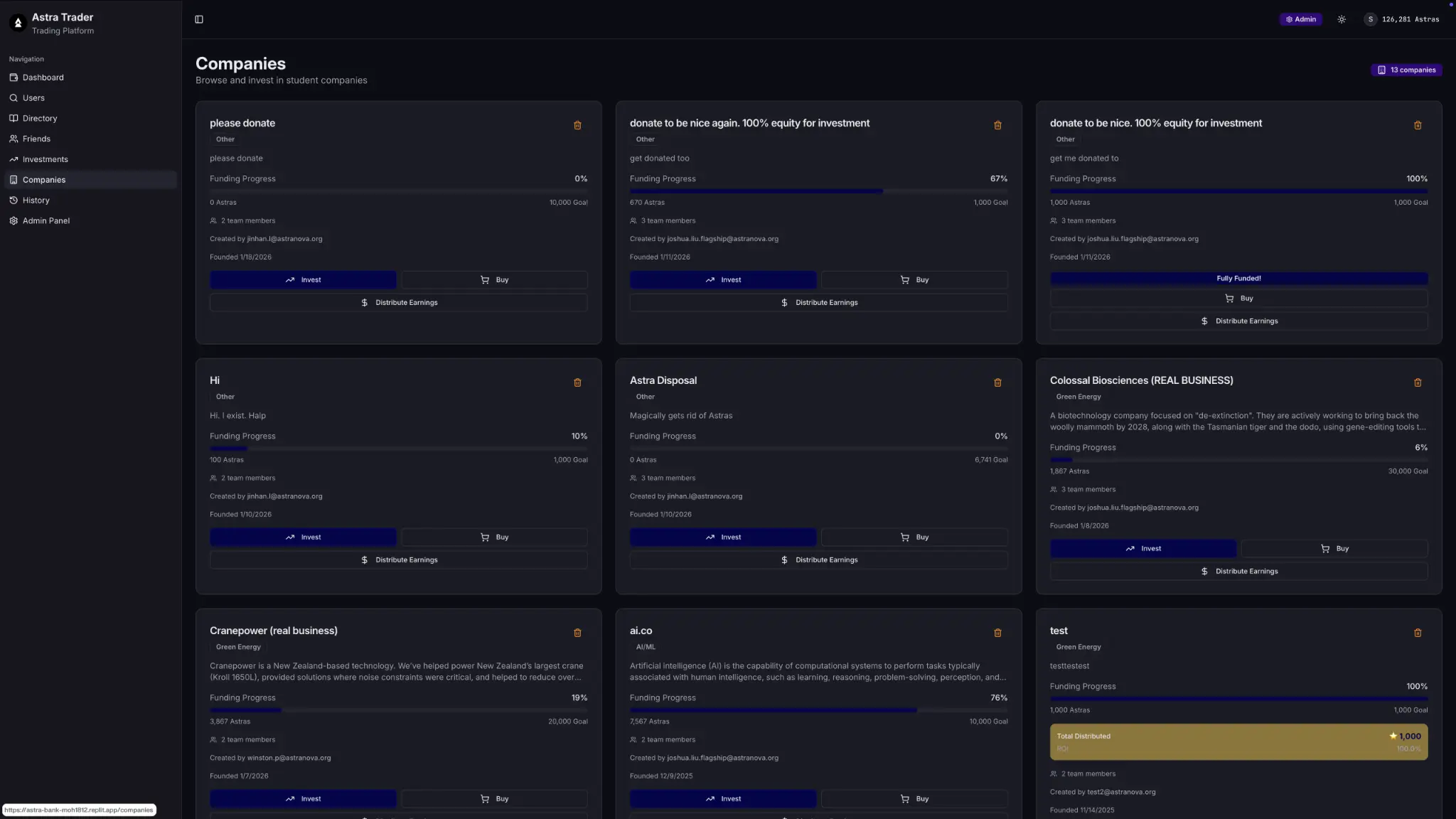The width and height of the screenshot is (1456, 819).
Task: Delete the "Cranepower (real business)" company via trash icon
Action: point(577,633)
